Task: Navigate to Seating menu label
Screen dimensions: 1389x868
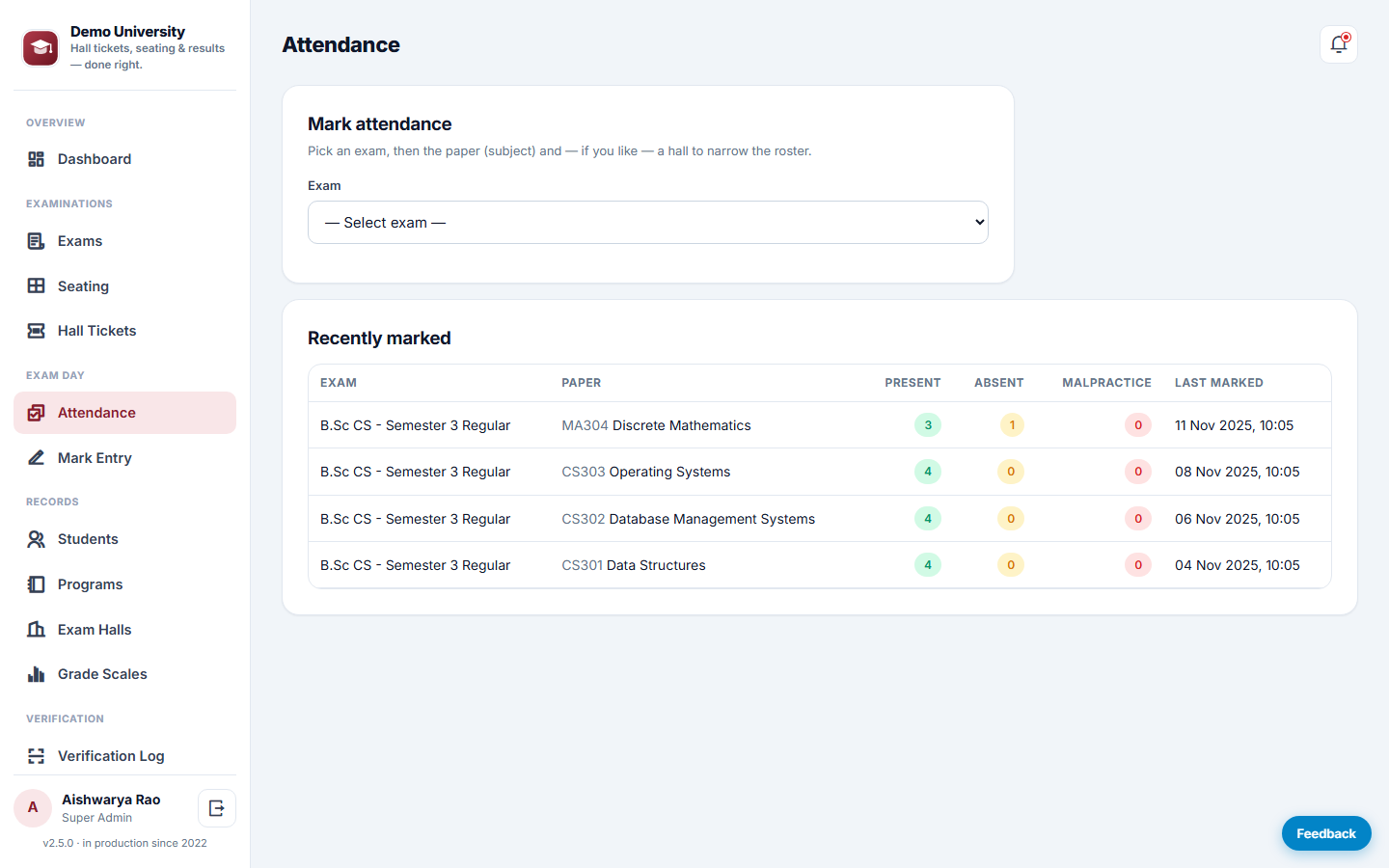Action: click(x=83, y=286)
